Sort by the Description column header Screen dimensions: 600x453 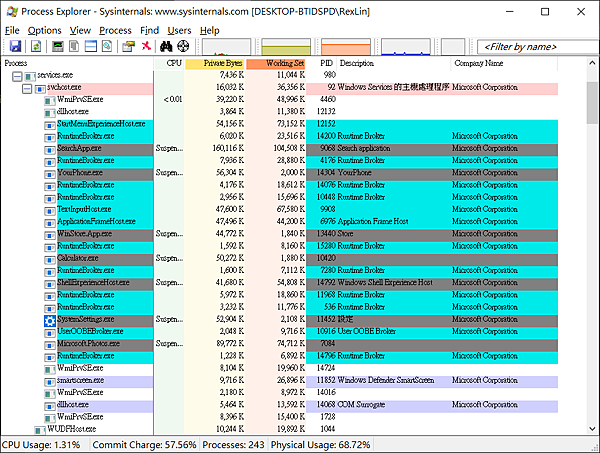[x=394, y=64]
